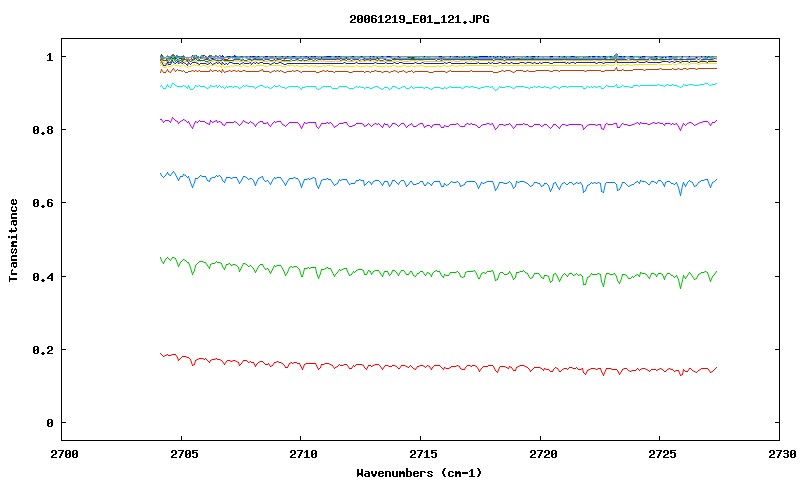Select y-axis tick label 0.8
Image resolution: width=800 pixels, height=480 pixels.
pyautogui.click(x=43, y=130)
